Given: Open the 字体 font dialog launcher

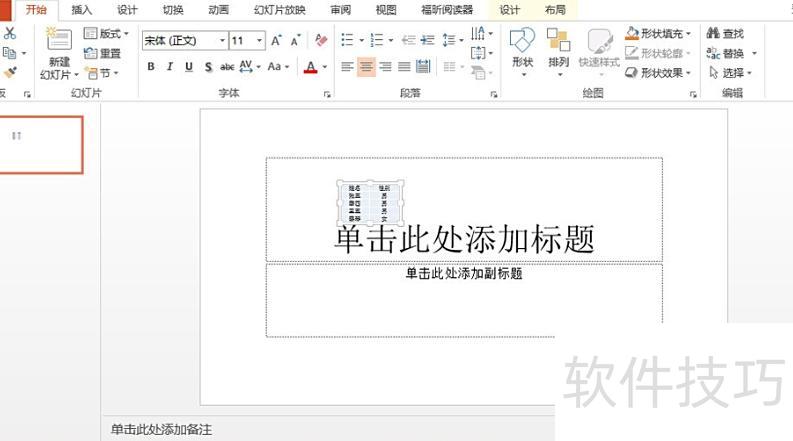Looking at the screenshot, I should pyautogui.click(x=327, y=94).
